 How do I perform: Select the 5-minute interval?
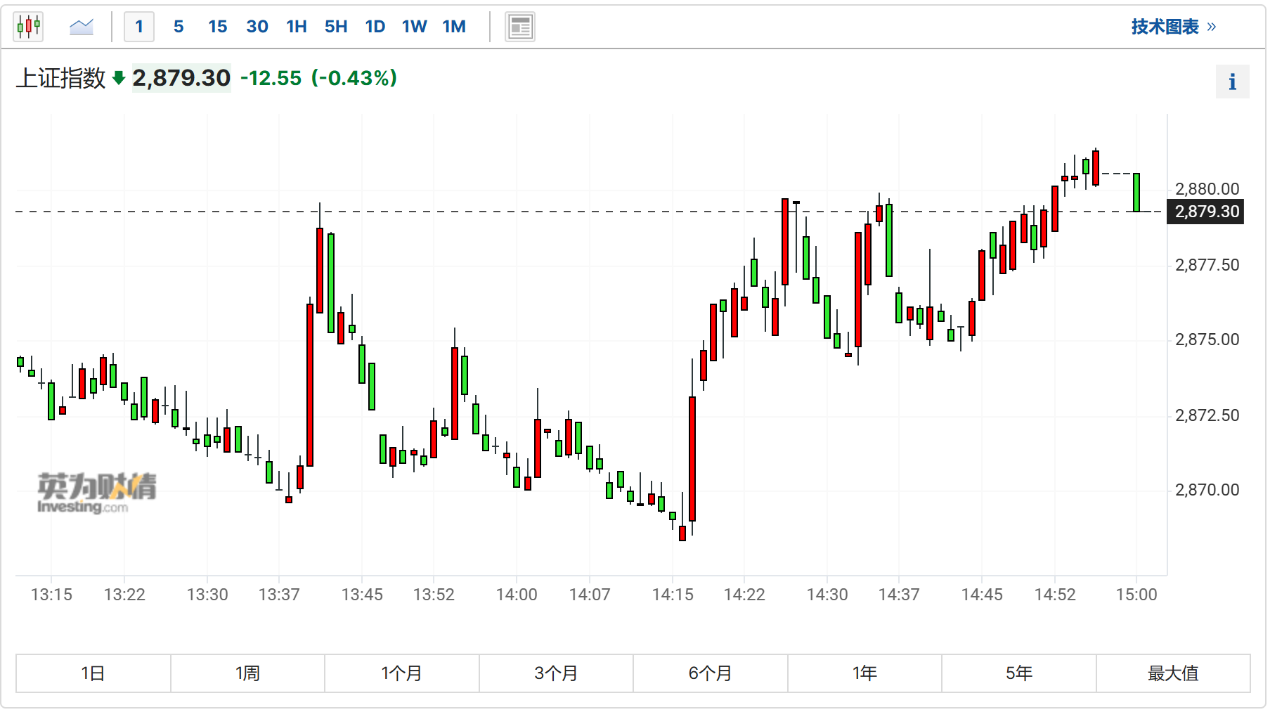[178, 27]
